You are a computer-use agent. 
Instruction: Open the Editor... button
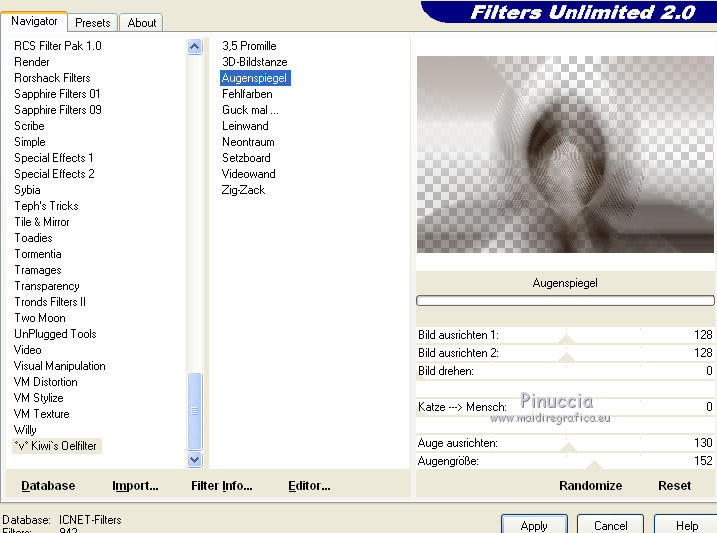click(309, 485)
